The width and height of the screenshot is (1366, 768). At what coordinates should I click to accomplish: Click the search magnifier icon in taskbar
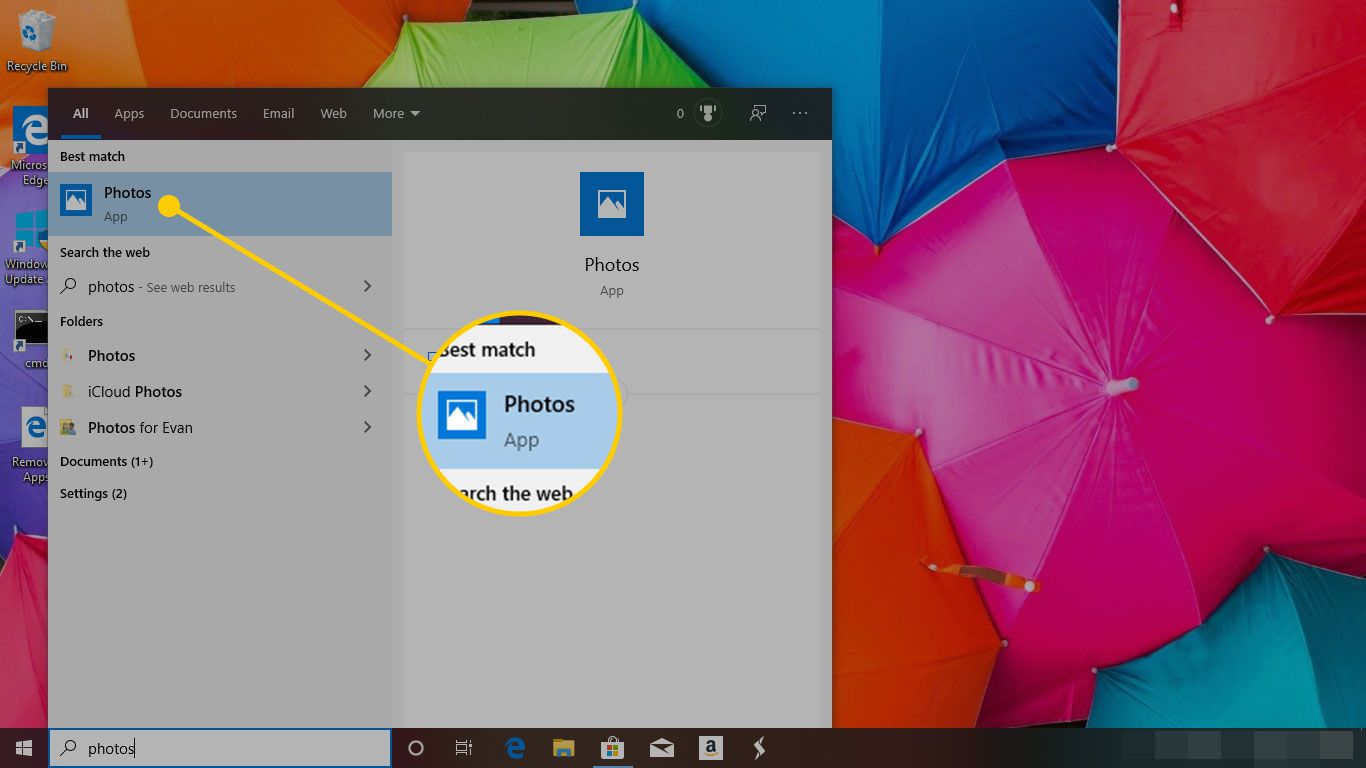pos(69,748)
